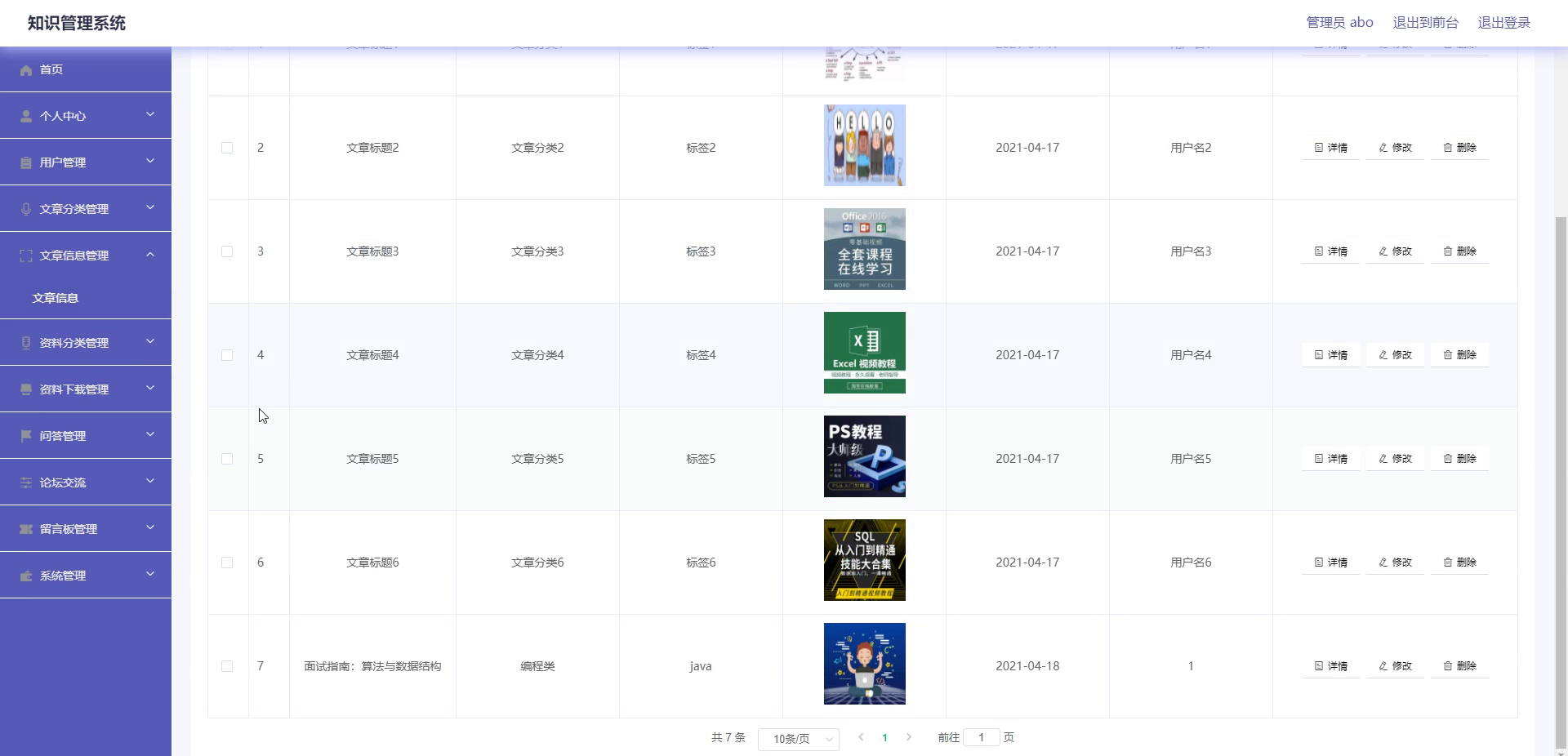Click 删除 for row 文章标题6
Viewport: 1568px width, 756px height.
coord(1459,563)
